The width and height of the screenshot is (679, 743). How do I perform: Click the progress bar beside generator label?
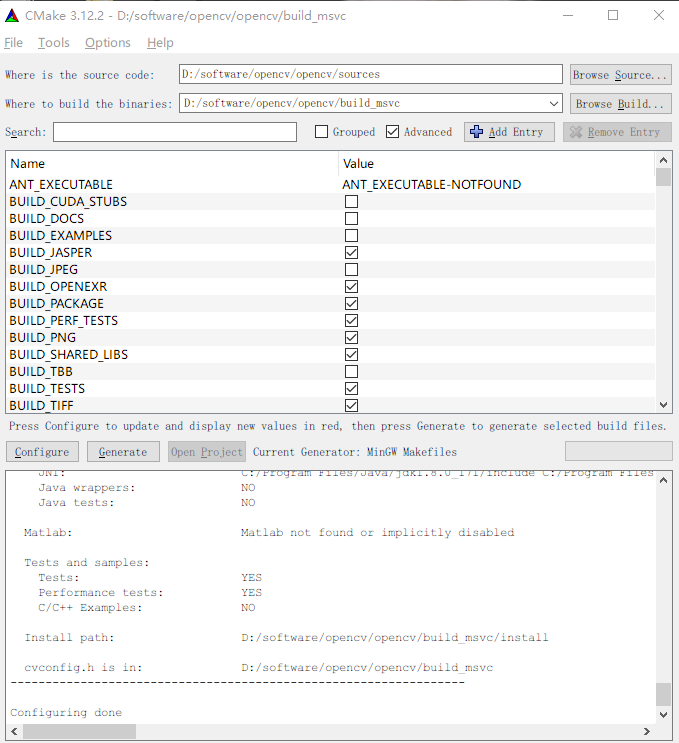(618, 451)
